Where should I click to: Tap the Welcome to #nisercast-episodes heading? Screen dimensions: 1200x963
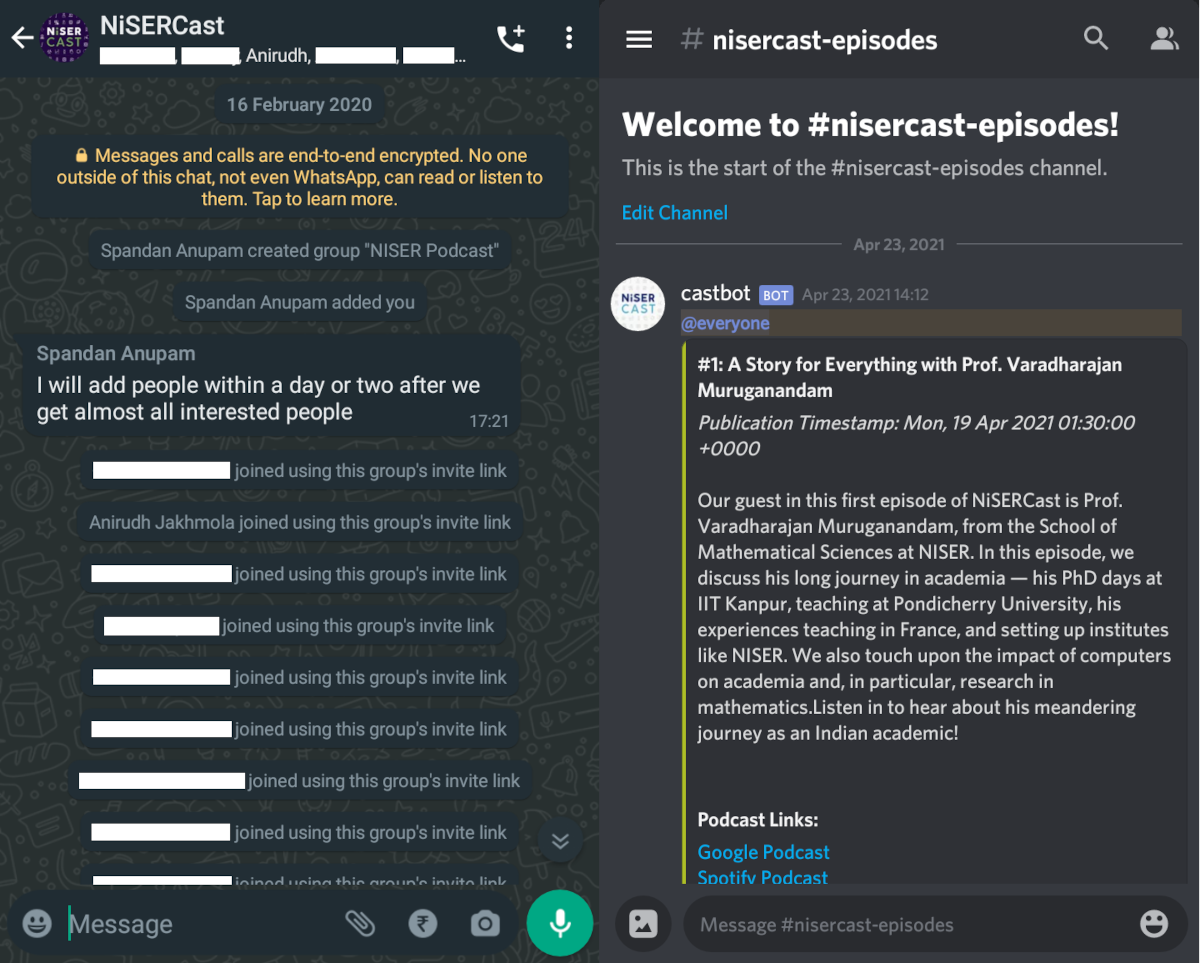coord(870,125)
